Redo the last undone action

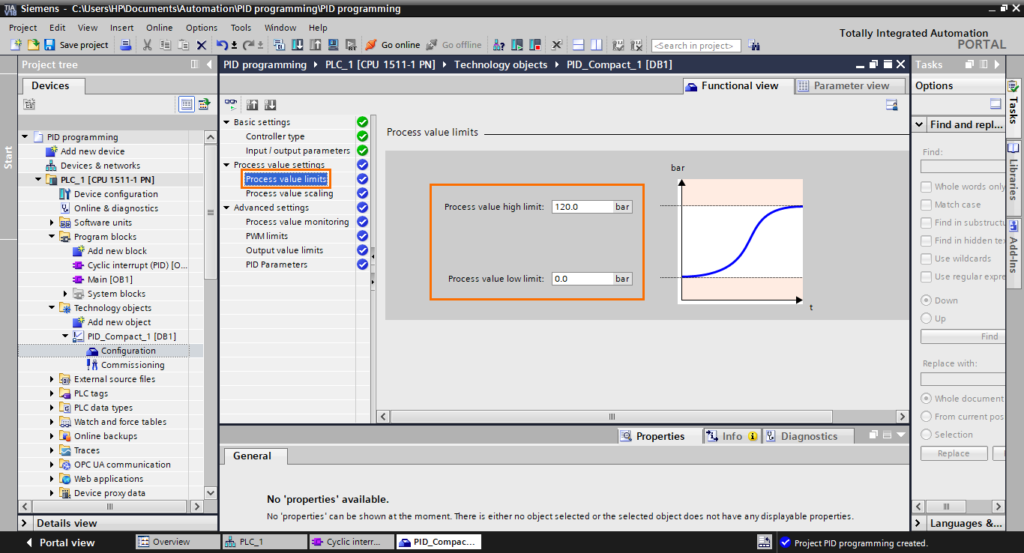pos(248,45)
